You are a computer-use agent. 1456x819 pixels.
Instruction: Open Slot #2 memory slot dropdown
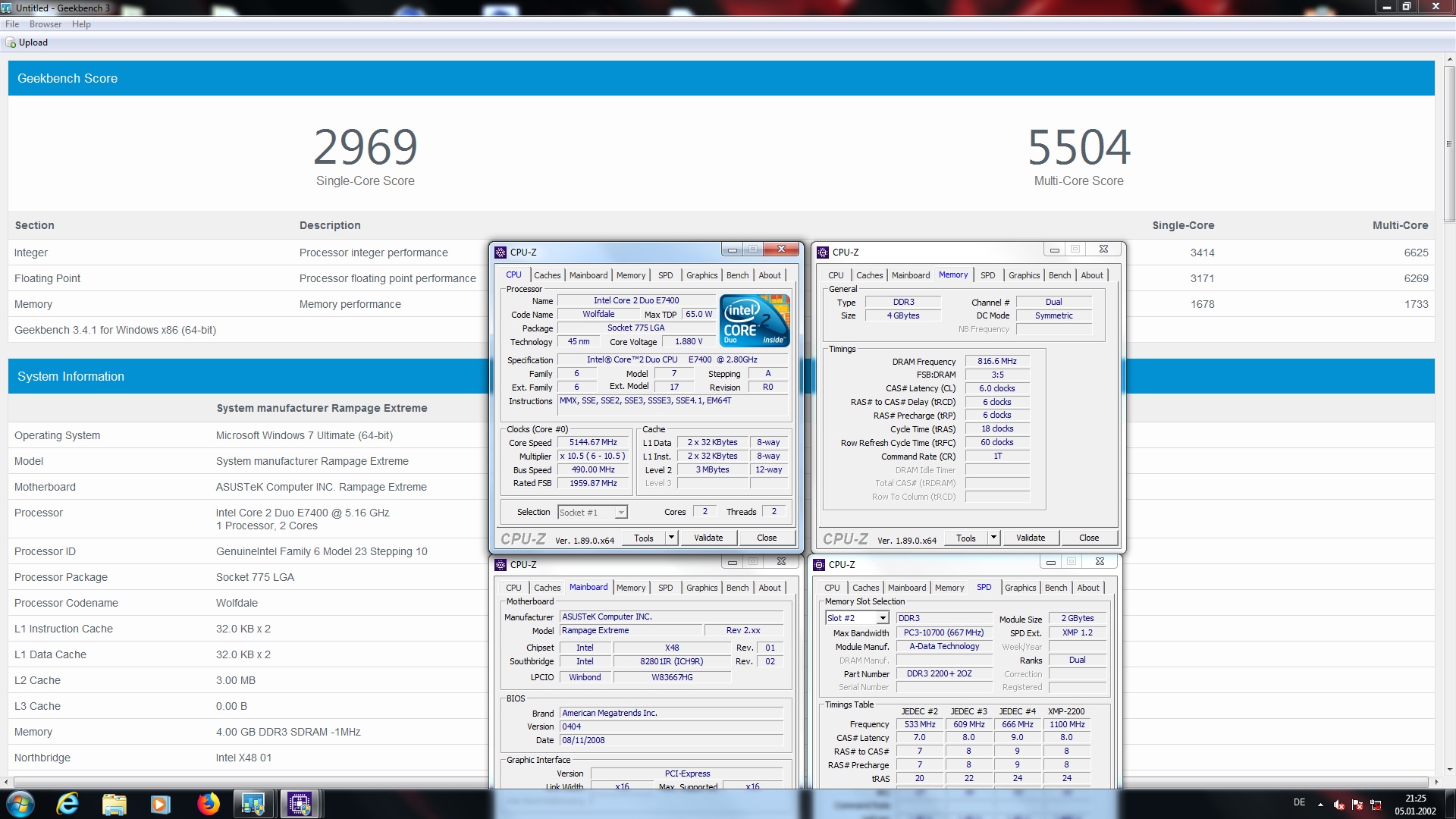(x=857, y=619)
